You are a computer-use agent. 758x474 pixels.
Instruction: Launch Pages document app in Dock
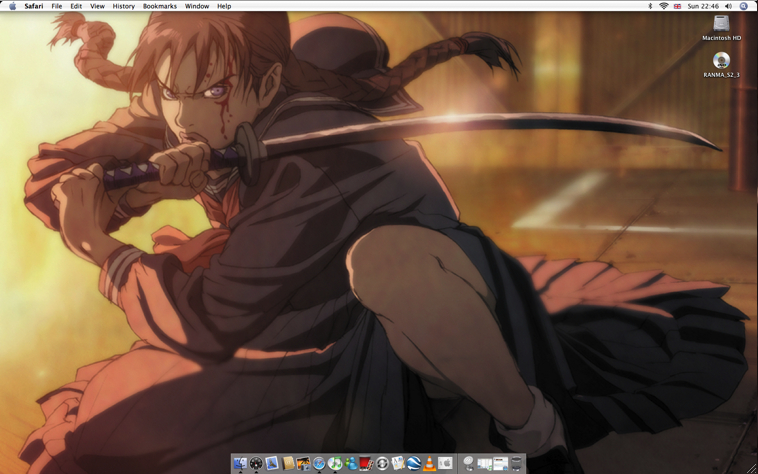(398, 464)
